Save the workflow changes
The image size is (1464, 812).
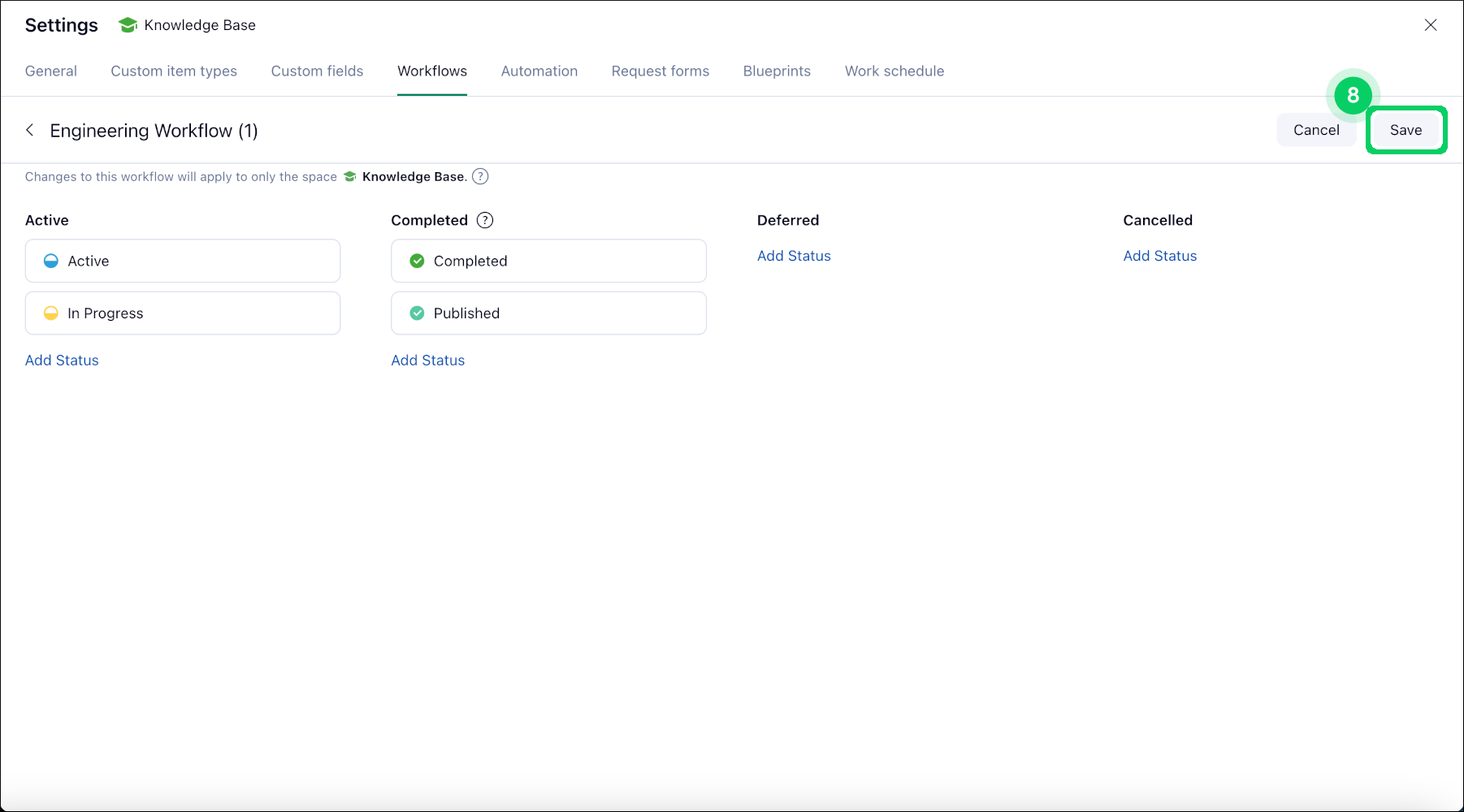tap(1406, 130)
